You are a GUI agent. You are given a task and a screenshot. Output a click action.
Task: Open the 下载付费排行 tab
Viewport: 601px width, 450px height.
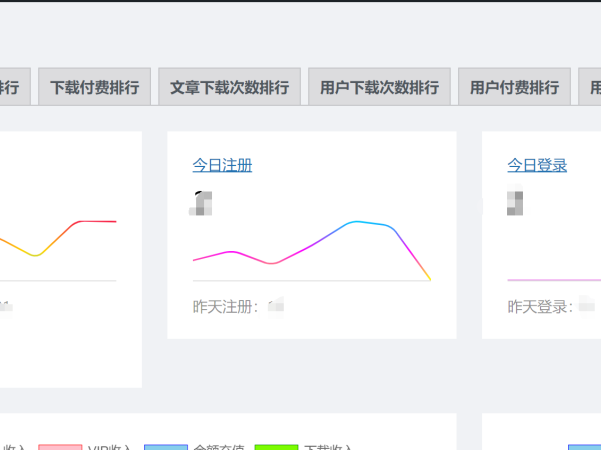pyautogui.click(x=95, y=87)
